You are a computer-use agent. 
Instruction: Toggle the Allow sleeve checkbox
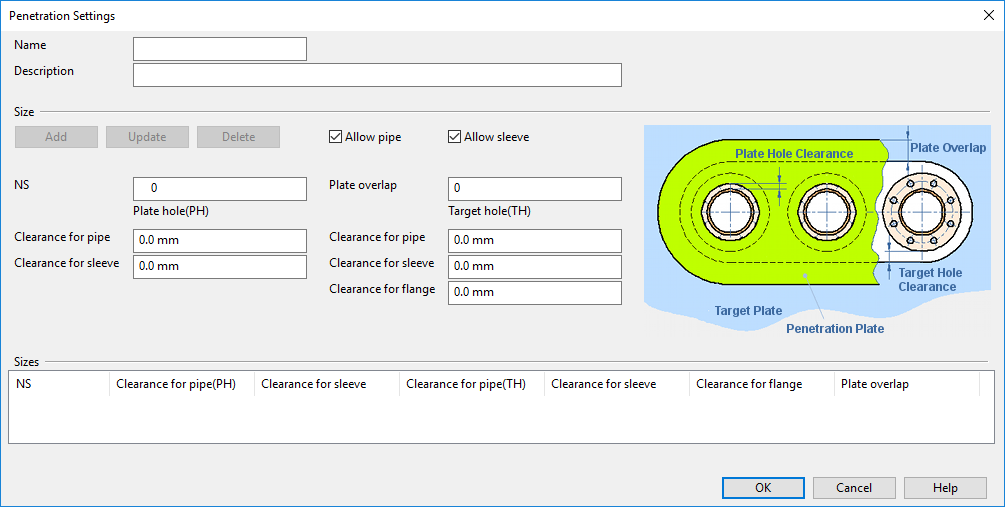click(x=455, y=137)
